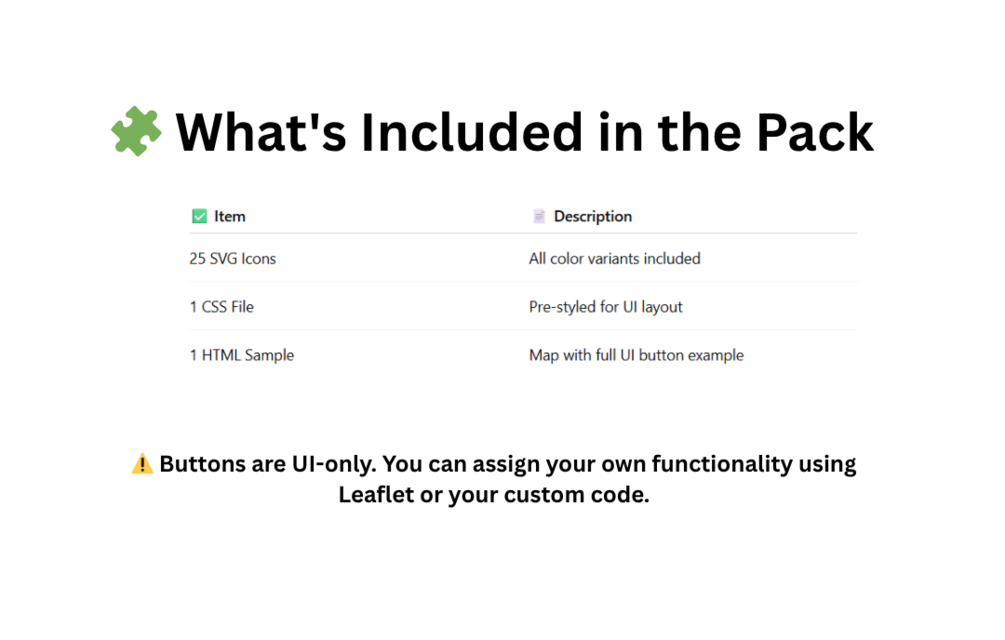Click "All color variants included" description

tap(615, 259)
